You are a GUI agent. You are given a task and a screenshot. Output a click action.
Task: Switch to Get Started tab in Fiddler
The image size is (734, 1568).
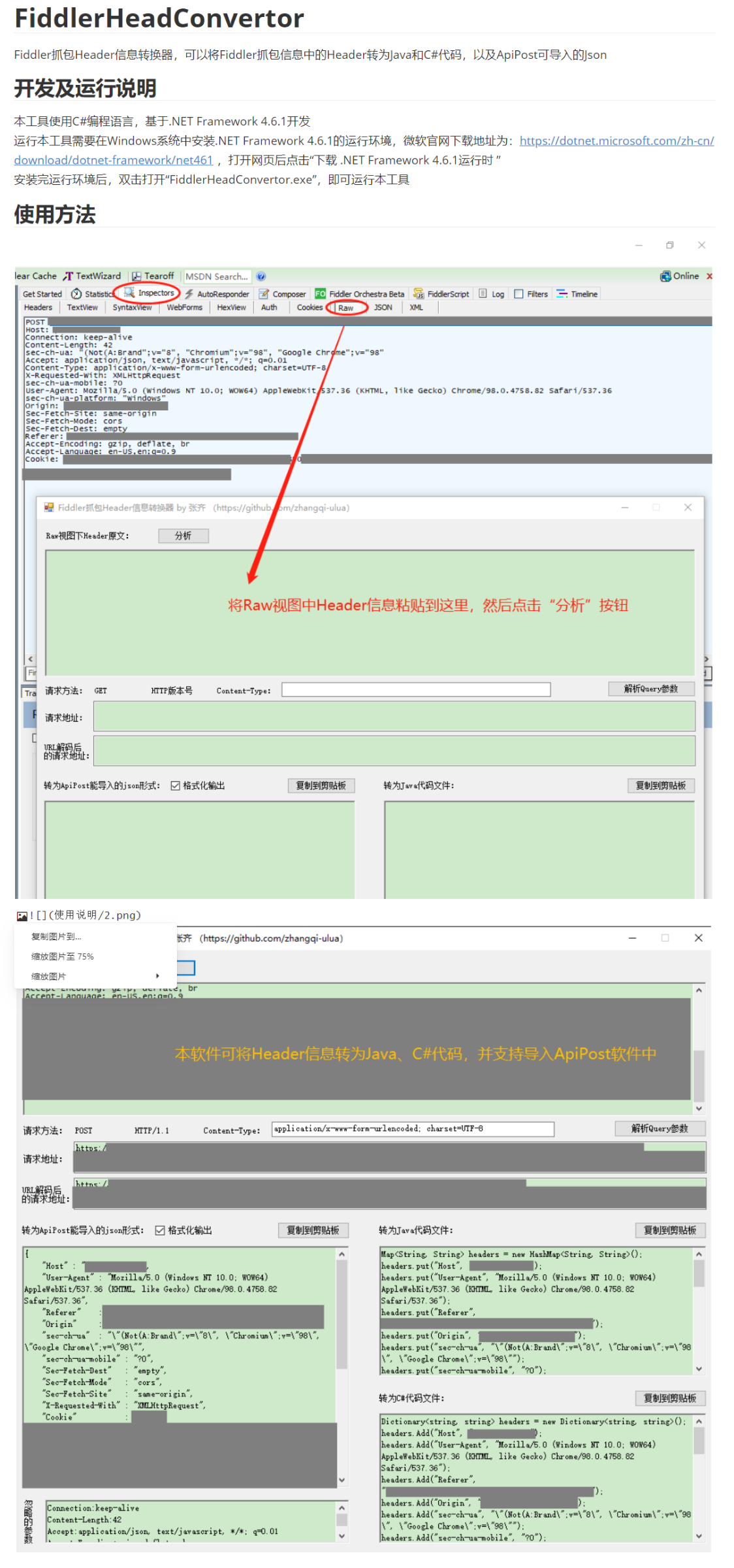pyautogui.click(x=42, y=294)
